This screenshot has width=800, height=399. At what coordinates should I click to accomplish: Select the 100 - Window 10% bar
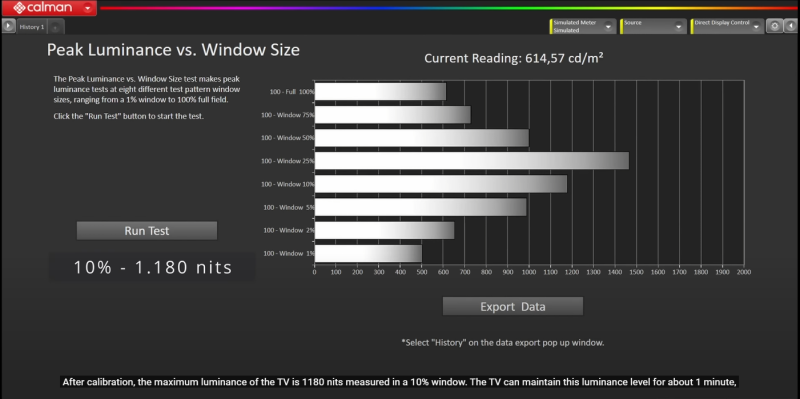click(441, 184)
